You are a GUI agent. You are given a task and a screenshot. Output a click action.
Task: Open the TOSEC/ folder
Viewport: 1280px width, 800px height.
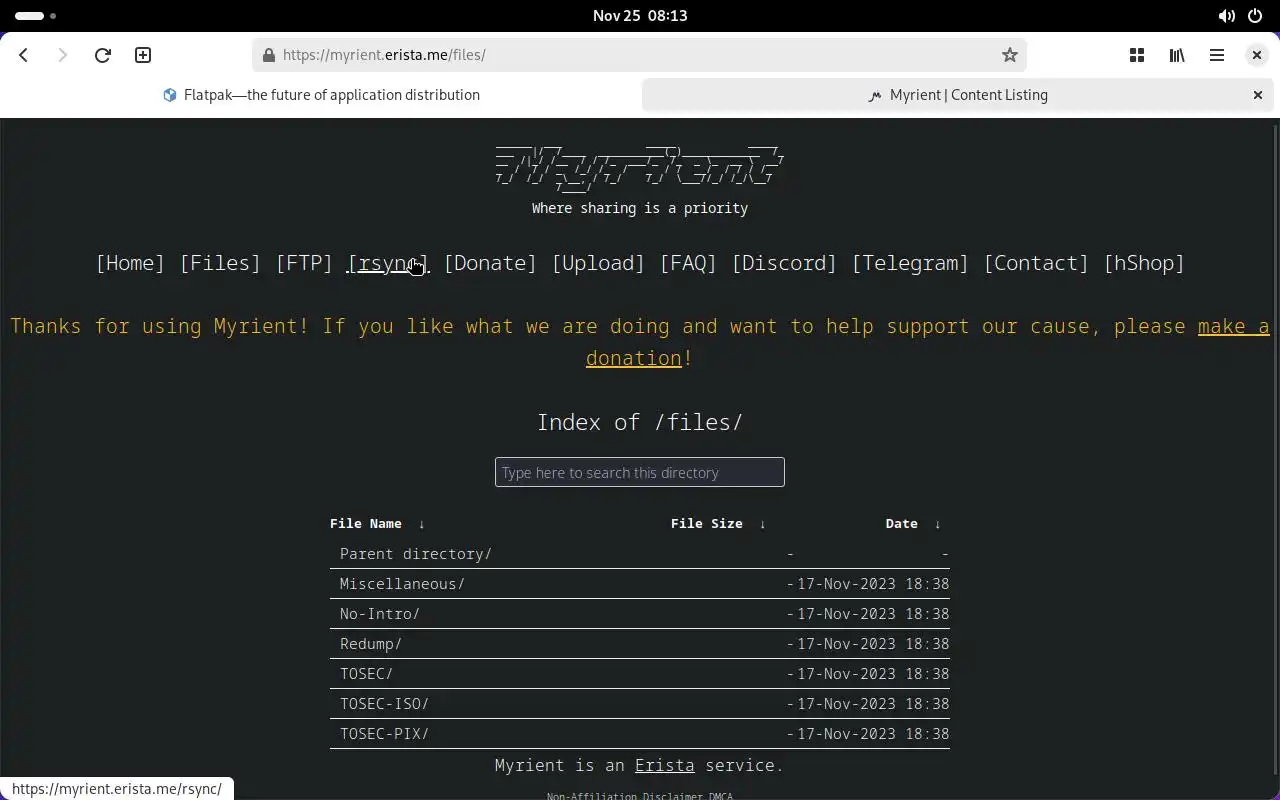pyautogui.click(x=366, y=674)
